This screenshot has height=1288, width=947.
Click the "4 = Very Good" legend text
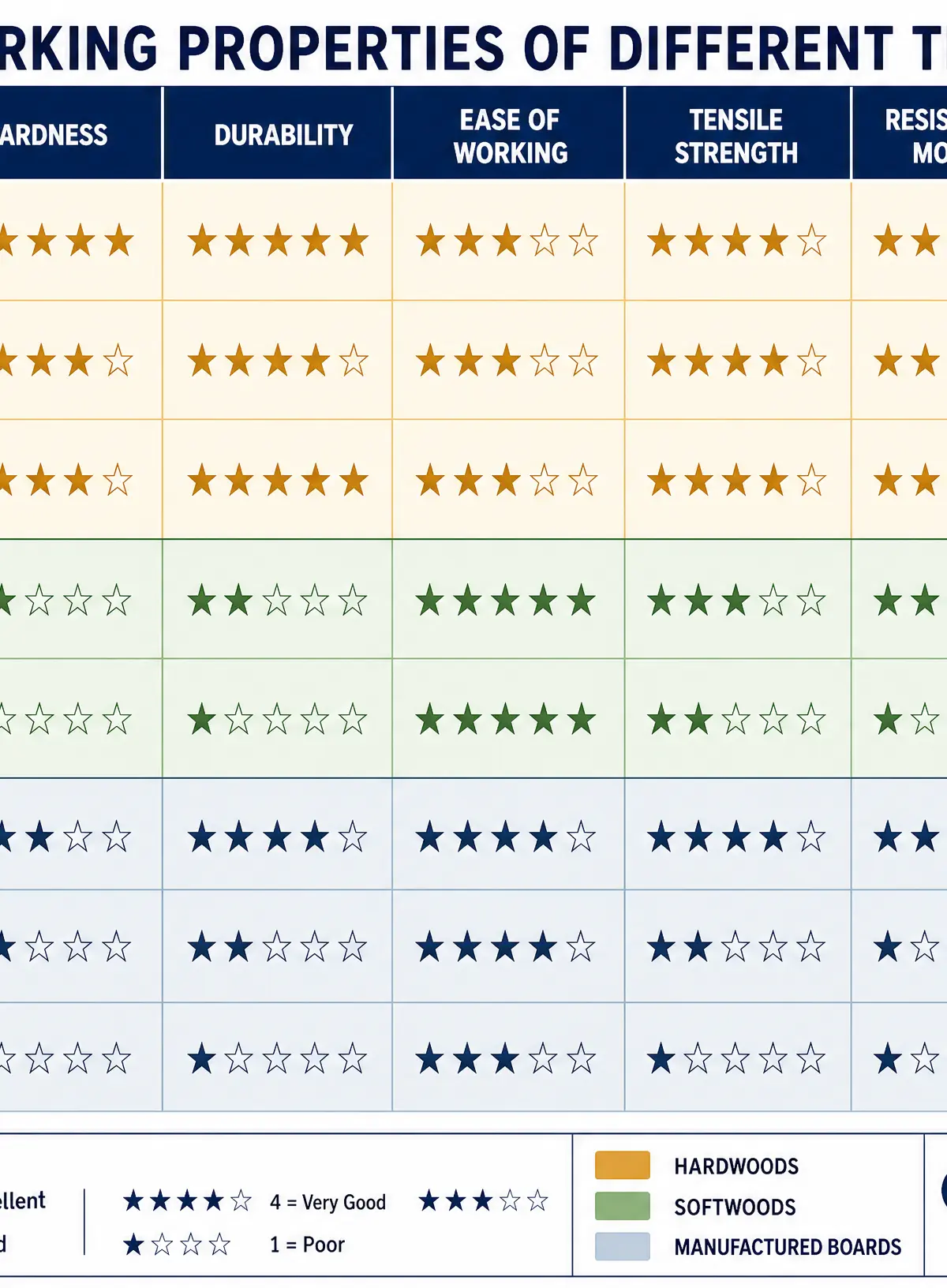point(328,1202)
